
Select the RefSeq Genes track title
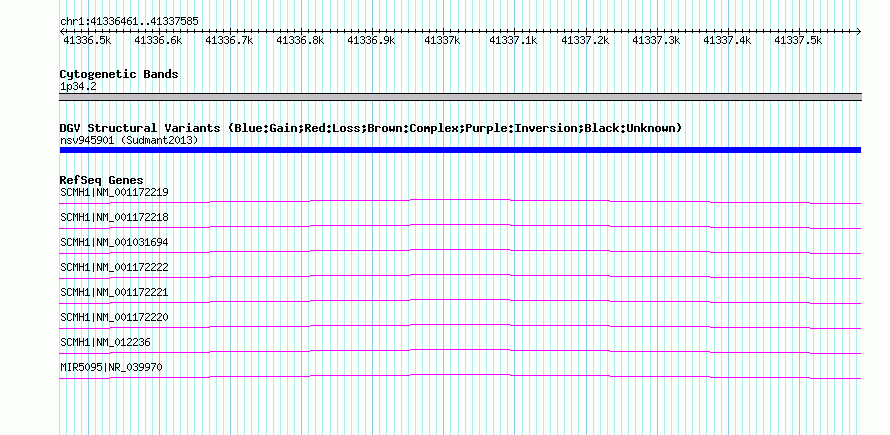point(102,181)
